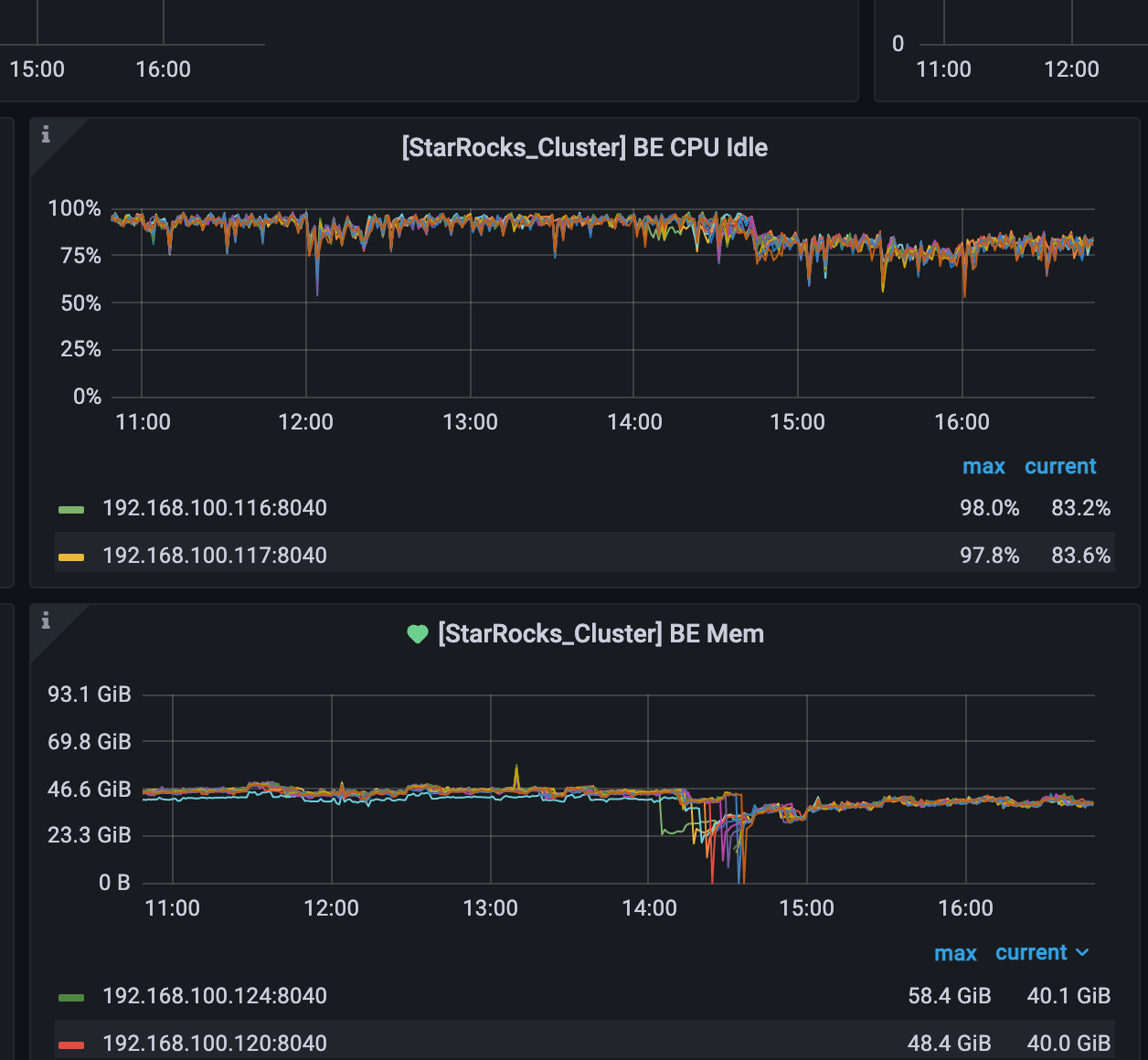Sort BE Mem legend by max column

point(955,953)
